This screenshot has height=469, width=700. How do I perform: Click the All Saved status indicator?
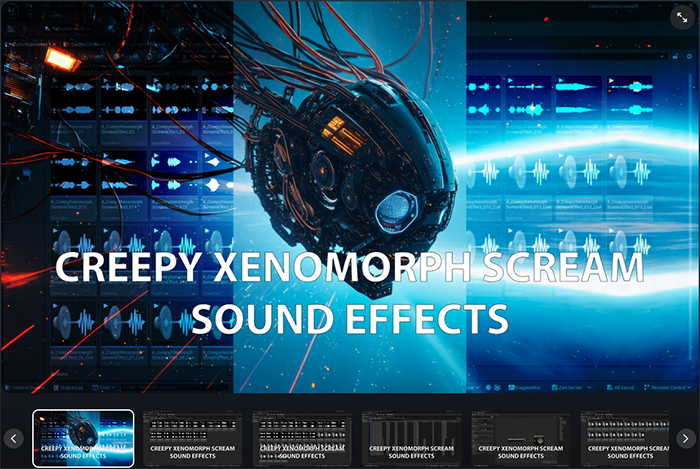click(620, 387)
